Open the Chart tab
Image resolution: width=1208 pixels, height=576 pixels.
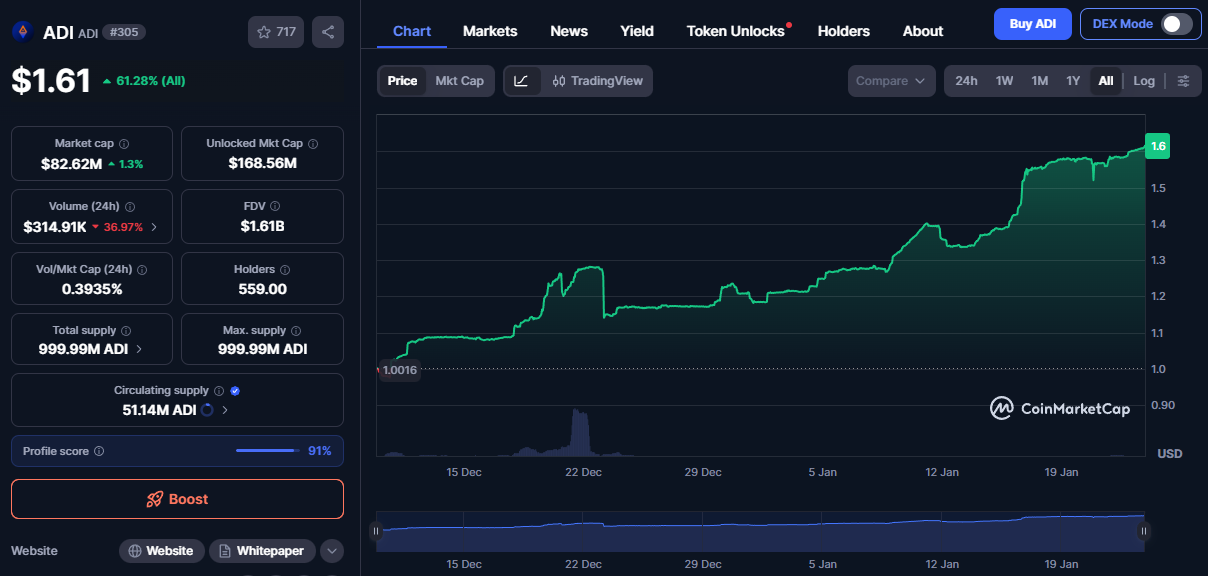(x=412, y=31)
